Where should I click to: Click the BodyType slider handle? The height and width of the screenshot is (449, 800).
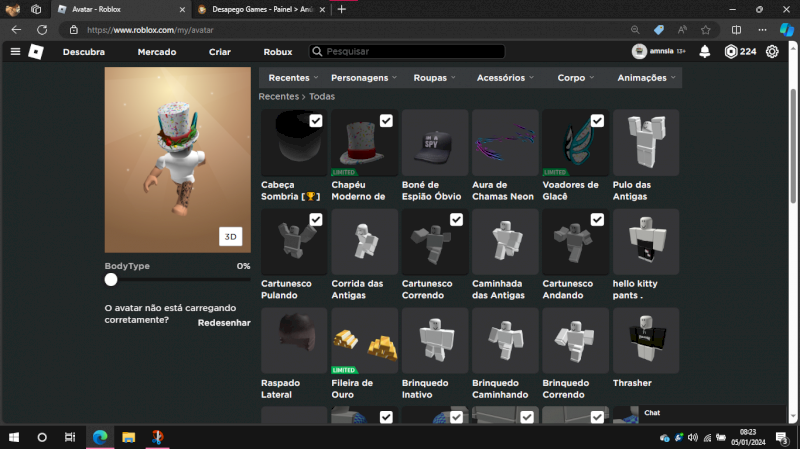111,280
